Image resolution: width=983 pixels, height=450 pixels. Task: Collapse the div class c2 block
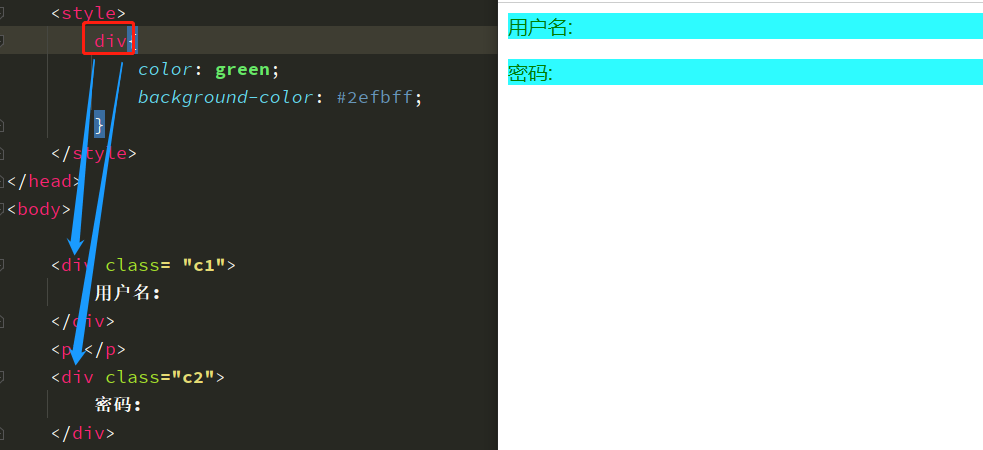(x=2, y=377)
